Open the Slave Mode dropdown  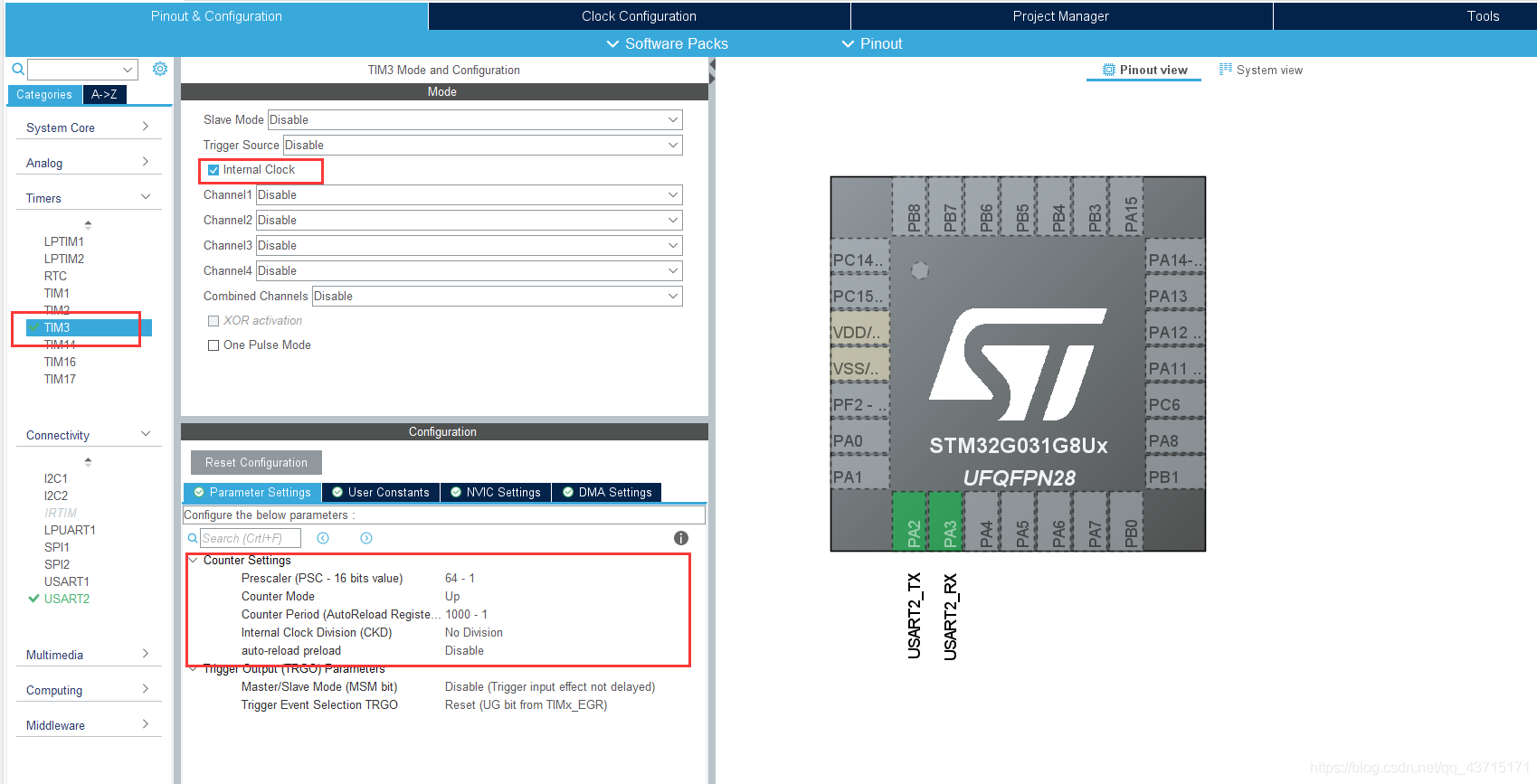click(475, 120)
